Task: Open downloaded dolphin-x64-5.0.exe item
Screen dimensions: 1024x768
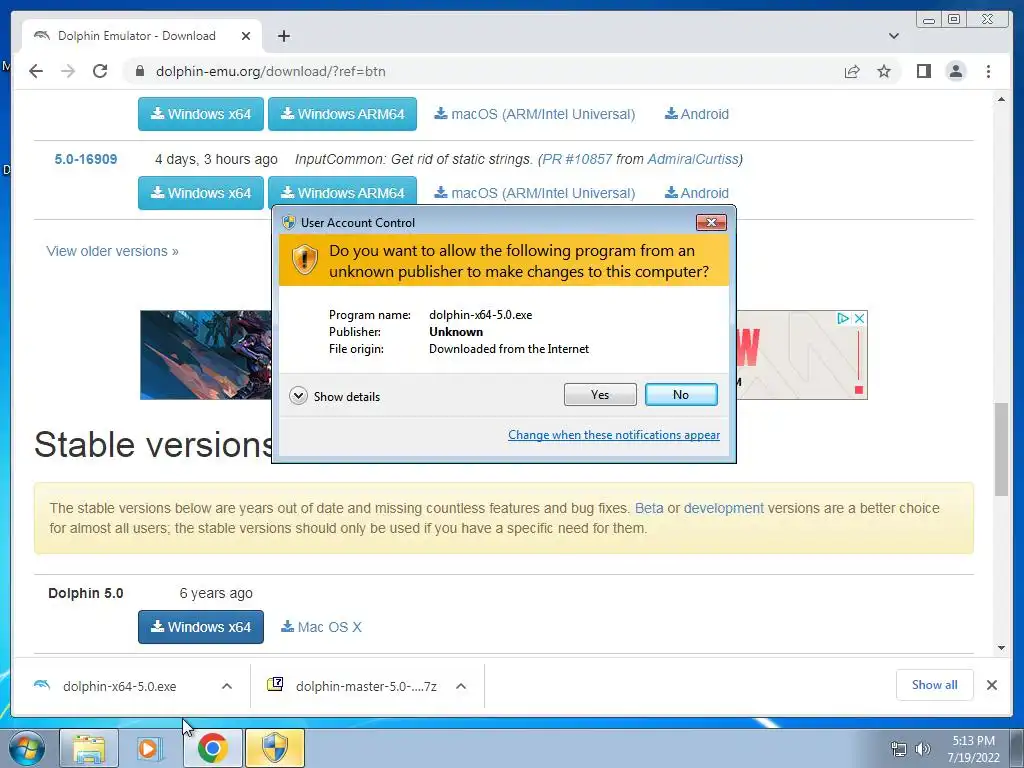Action: coord(120,686)
